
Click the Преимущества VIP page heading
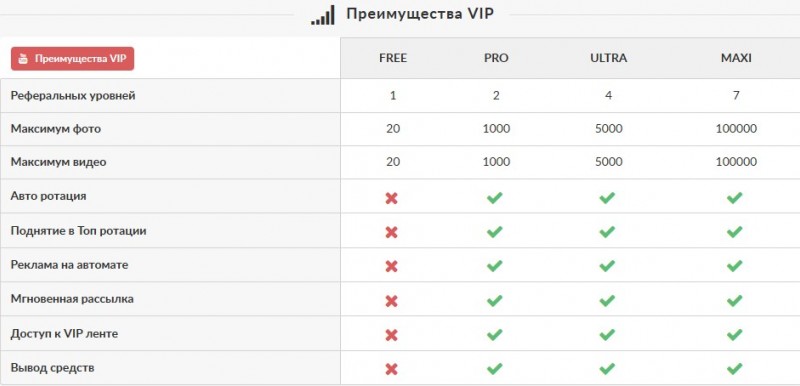pyautogui.click(x=420, y=14)
